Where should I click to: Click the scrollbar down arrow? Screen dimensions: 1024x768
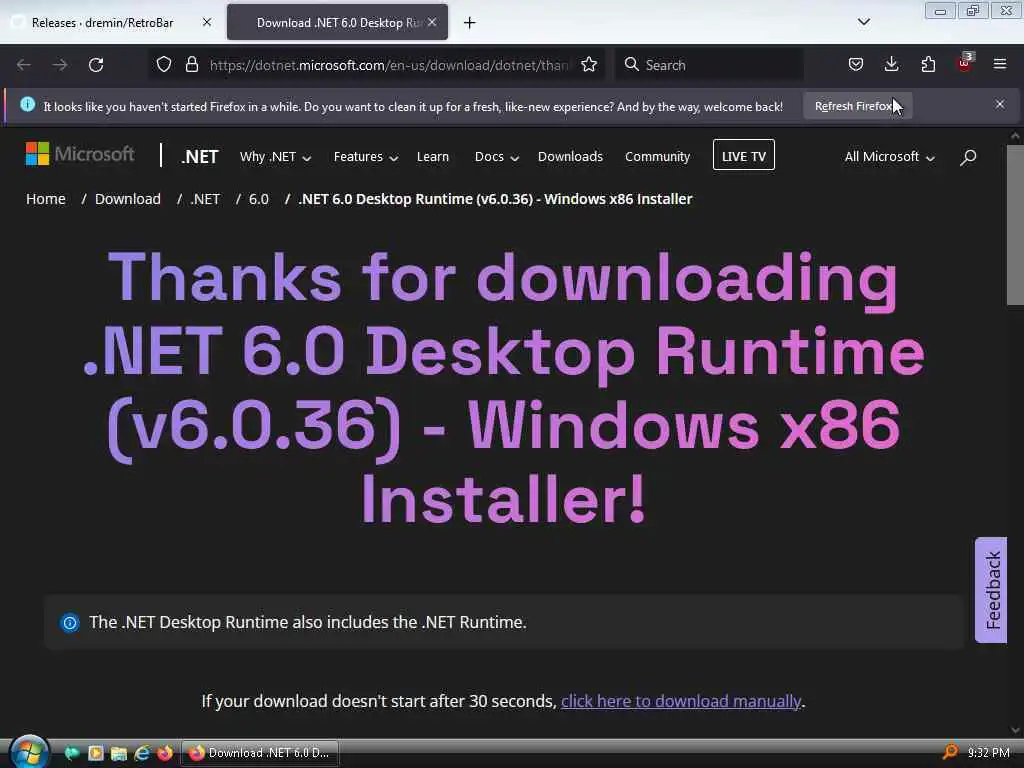[x=1015, y=730]
